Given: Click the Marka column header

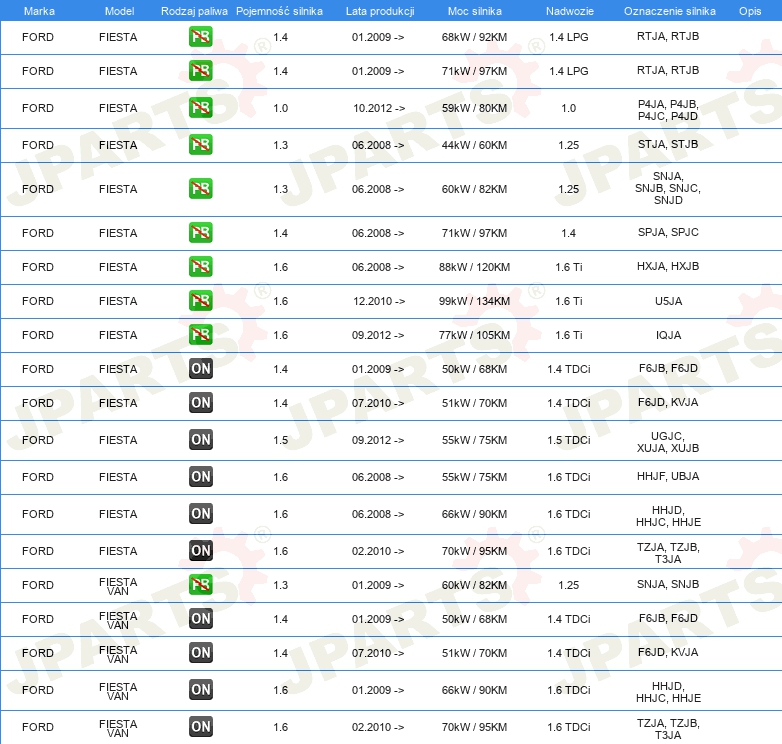Looking at the screenshot, I should 39,11.
